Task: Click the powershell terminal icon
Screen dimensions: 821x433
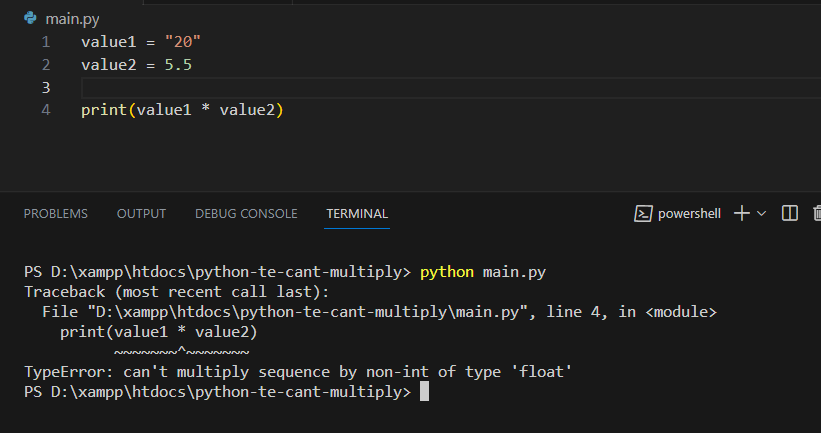Action: click(643, 214)
